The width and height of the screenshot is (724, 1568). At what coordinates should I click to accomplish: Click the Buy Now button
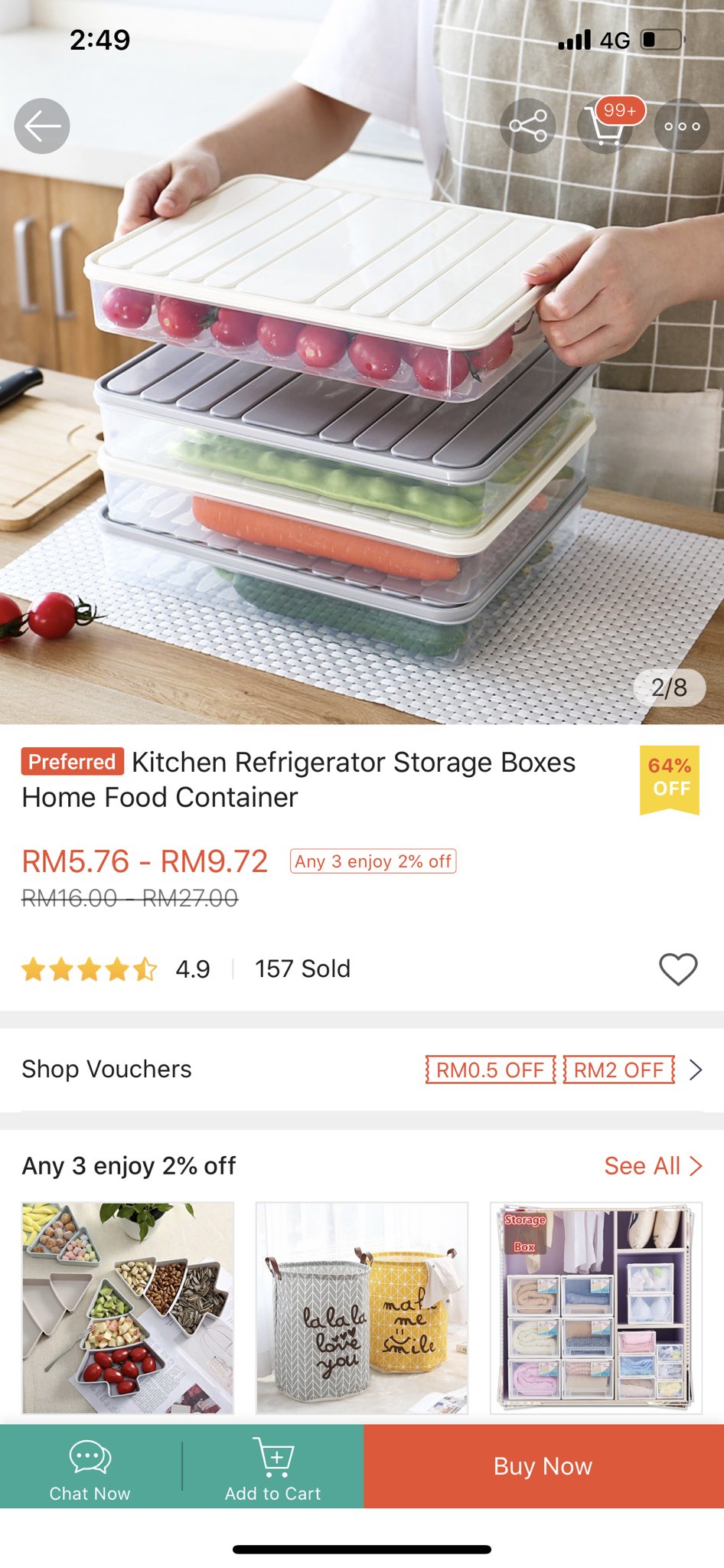pos(543,1466)
